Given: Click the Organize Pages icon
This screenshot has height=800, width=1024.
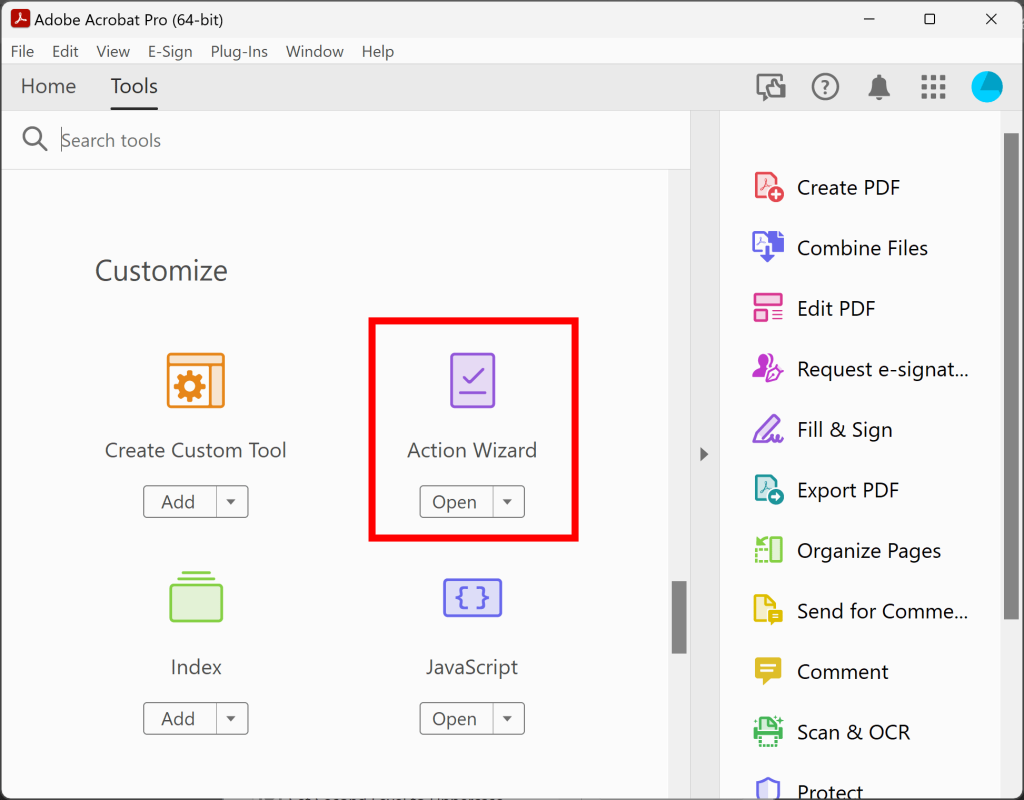Looking at the screenshot, I should click(x=768, y=551).
